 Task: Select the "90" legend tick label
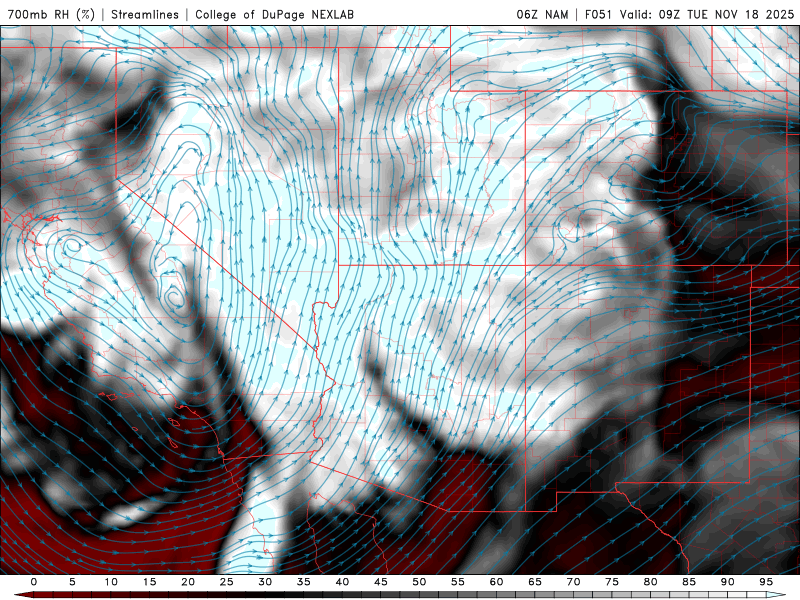(728, 582)
